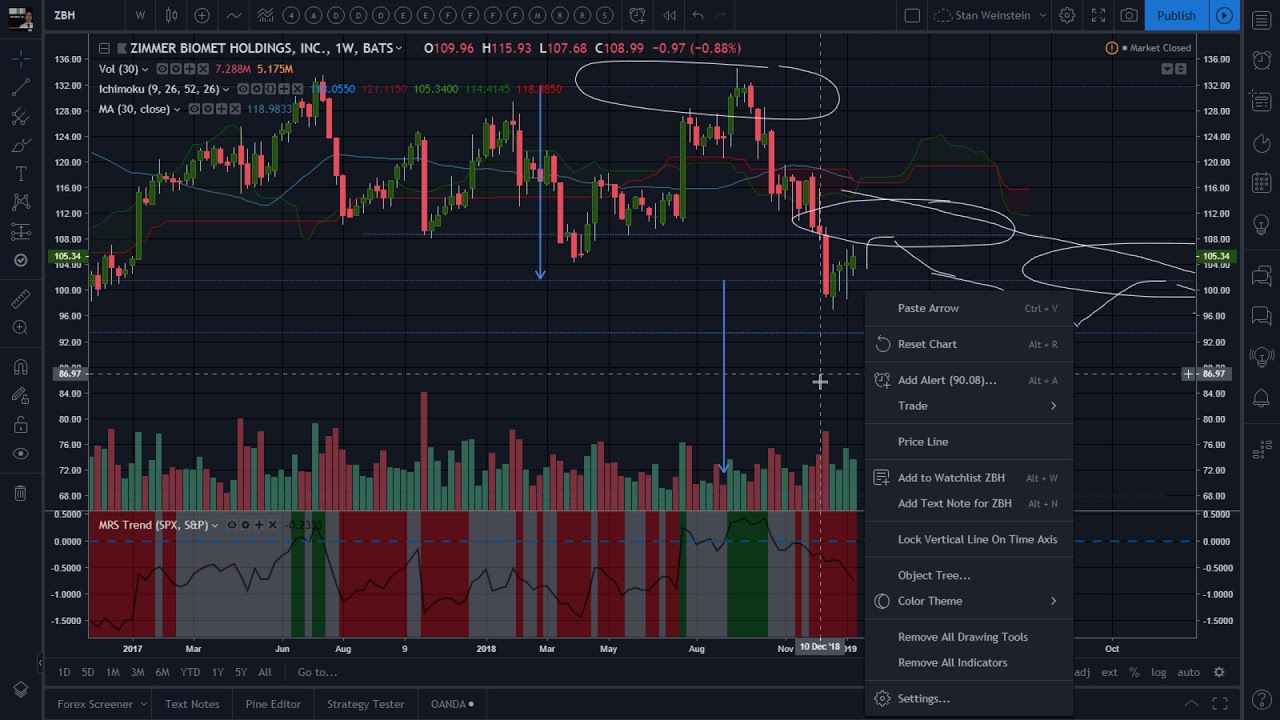This screenshot has width=1280, height=720.
Task: Toggle log scale
Action: coord(1158,672)
